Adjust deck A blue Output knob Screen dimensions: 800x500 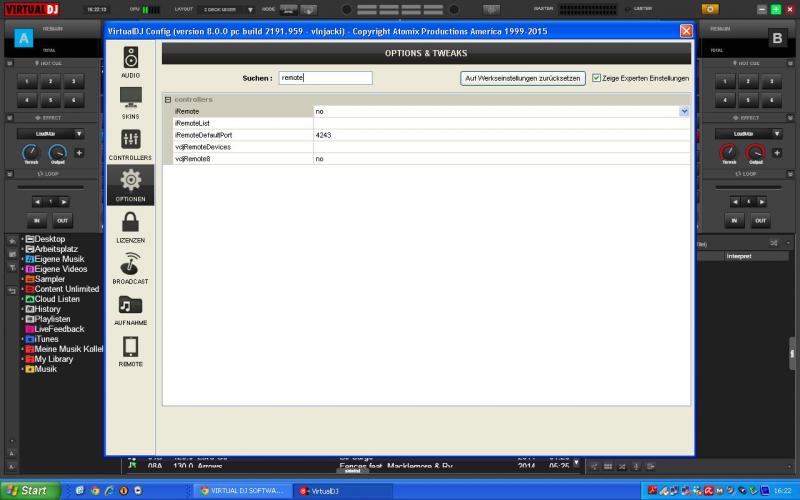pyautogui.click(x=57, y=152)
